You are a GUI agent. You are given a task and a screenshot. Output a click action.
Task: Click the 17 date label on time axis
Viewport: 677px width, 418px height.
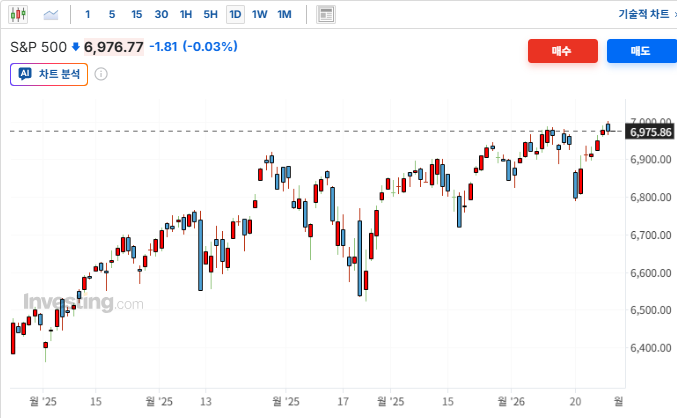[x=343, y=402]
